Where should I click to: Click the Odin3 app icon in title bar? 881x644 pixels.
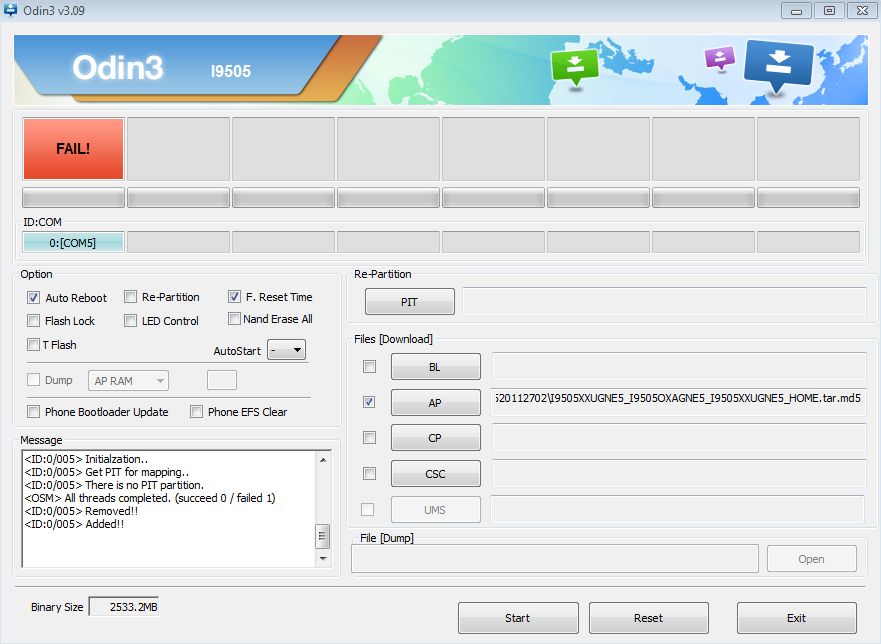coord(10,10)
